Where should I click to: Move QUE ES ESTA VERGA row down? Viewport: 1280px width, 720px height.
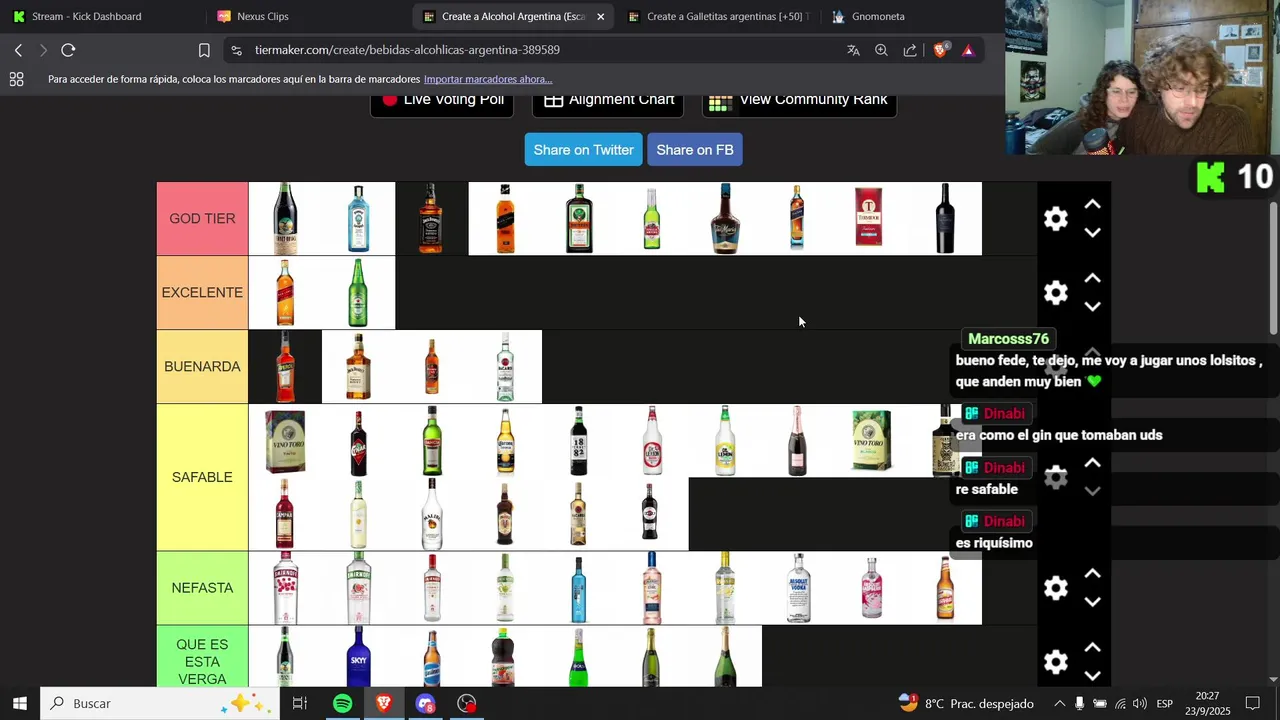(1093, 675)
